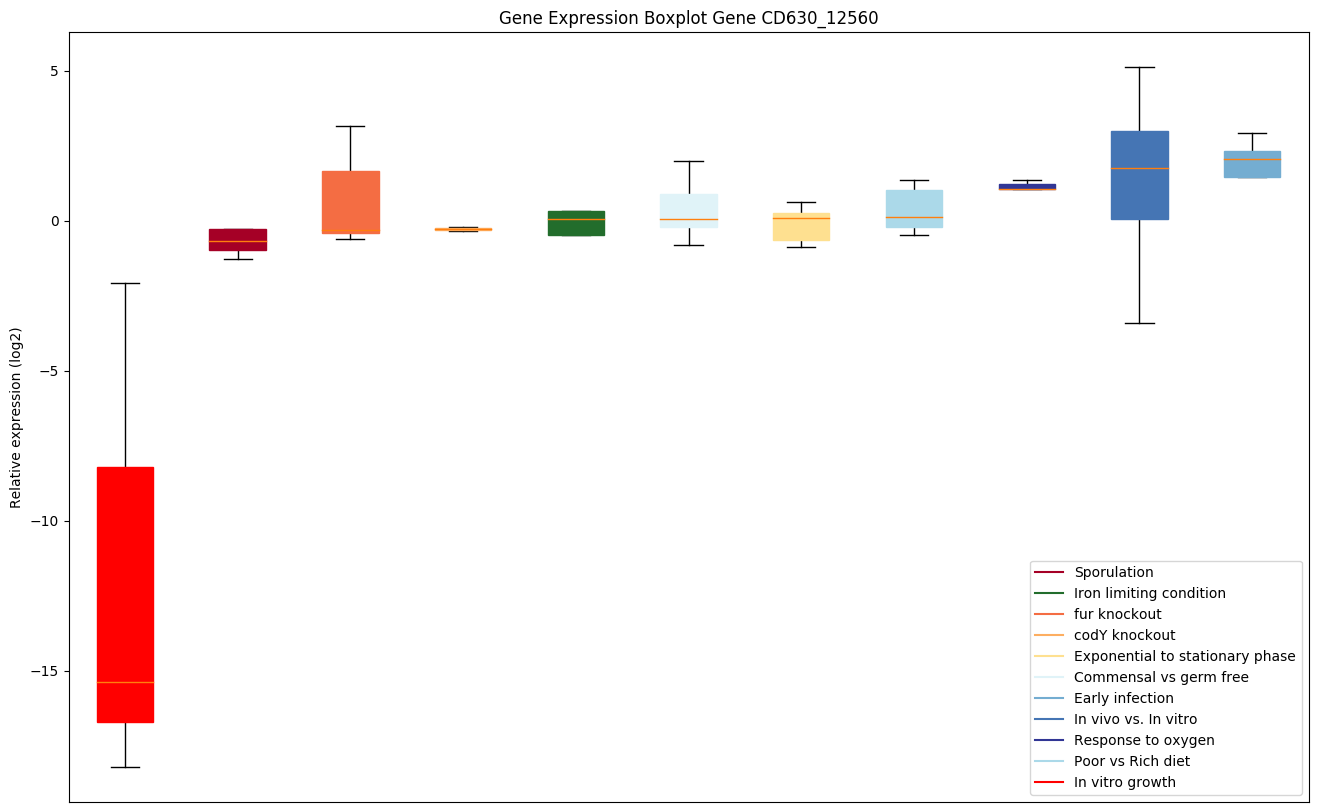Click red line swatch beside In vitro growth
The height and width of the screenshot is (812, 1318).
coord(1049,783)
